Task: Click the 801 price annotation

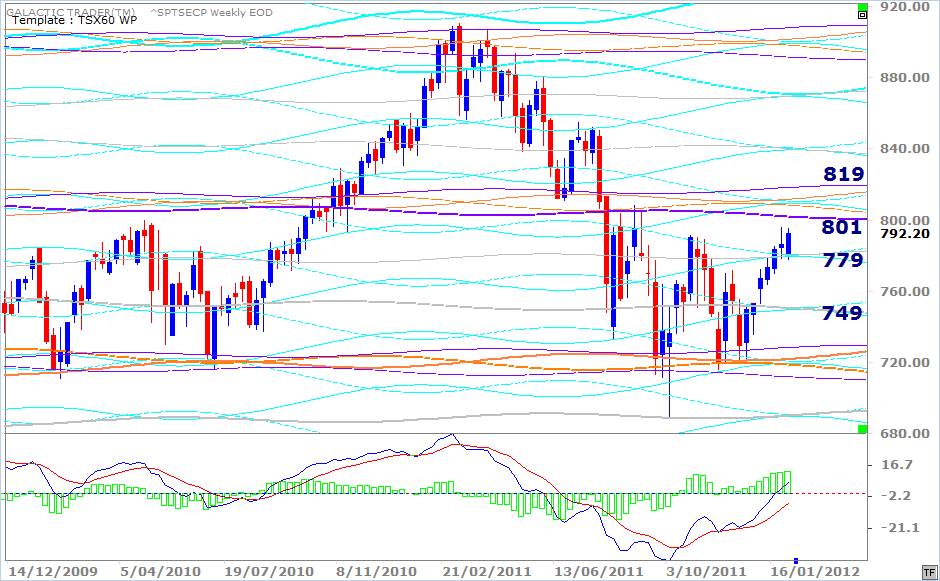Action: tap(842, 227)
